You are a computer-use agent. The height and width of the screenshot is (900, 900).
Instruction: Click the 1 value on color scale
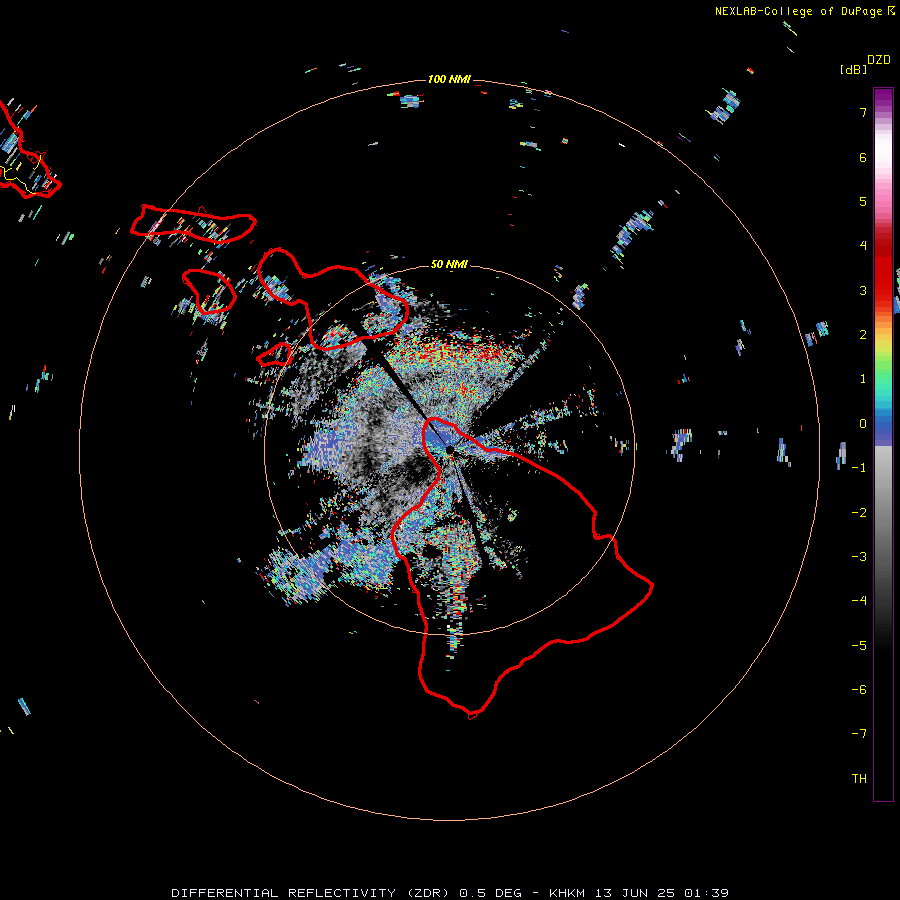tap(863, 379)
